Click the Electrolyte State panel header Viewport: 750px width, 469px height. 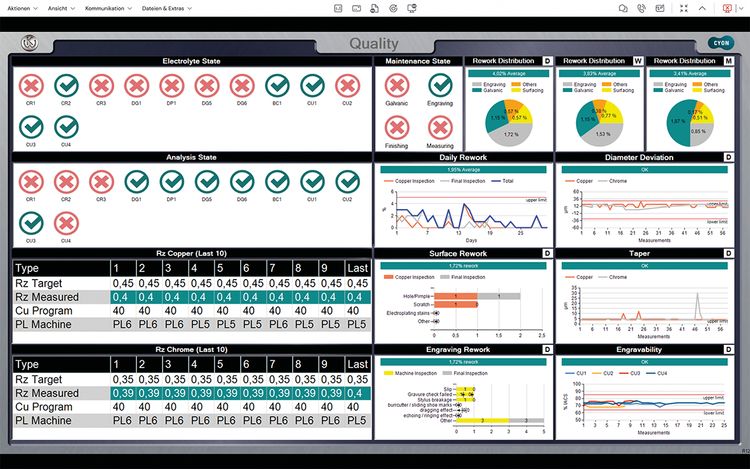pyautogui.click(x=191, y=61)
